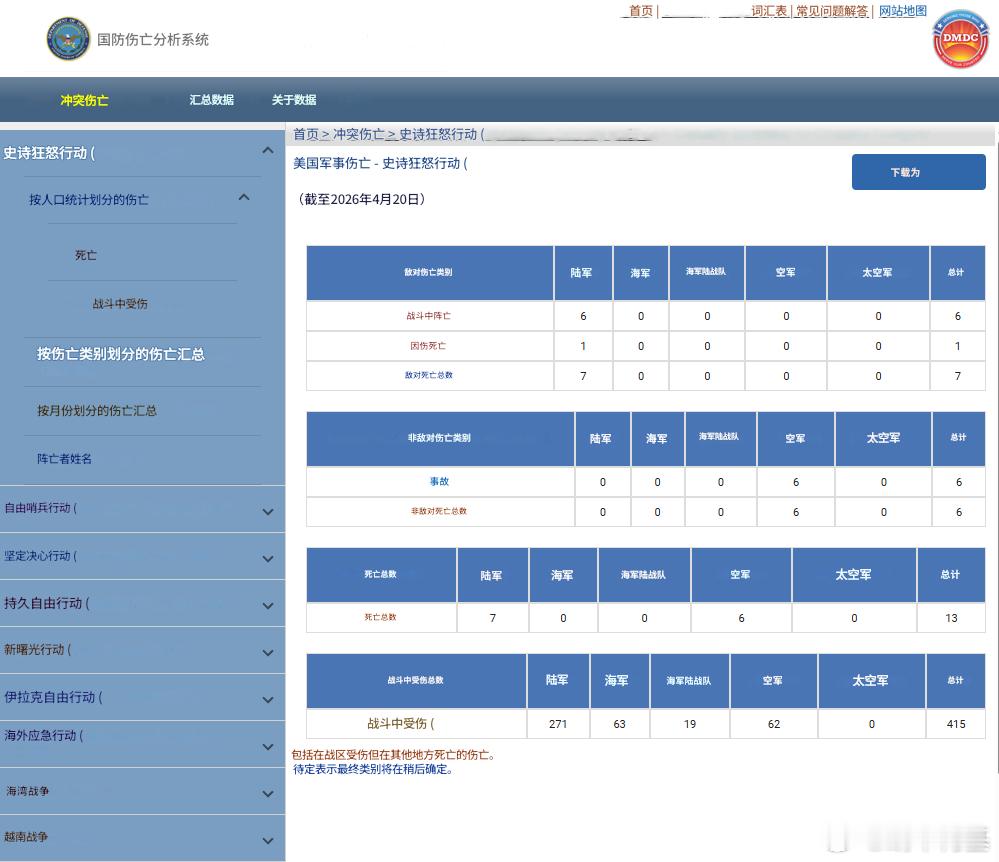Image resolution: width=999 pixels, height=862 pixels.
Task: Open the 关于数据 tab
Action: pyautogui.click(x=294, y=100)
